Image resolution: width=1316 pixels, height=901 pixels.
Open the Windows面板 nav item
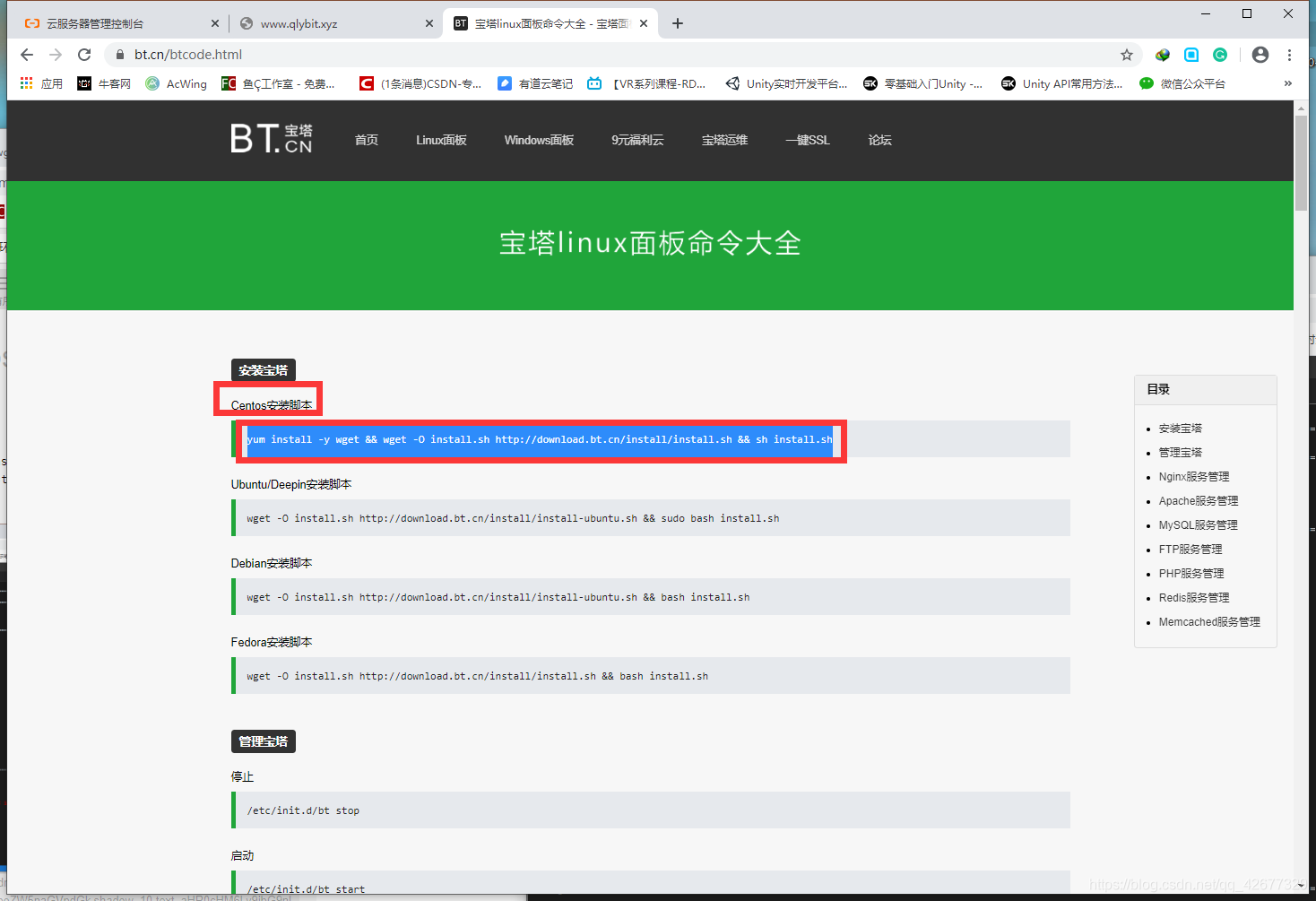pyautogui.click(x=539, y=140)
